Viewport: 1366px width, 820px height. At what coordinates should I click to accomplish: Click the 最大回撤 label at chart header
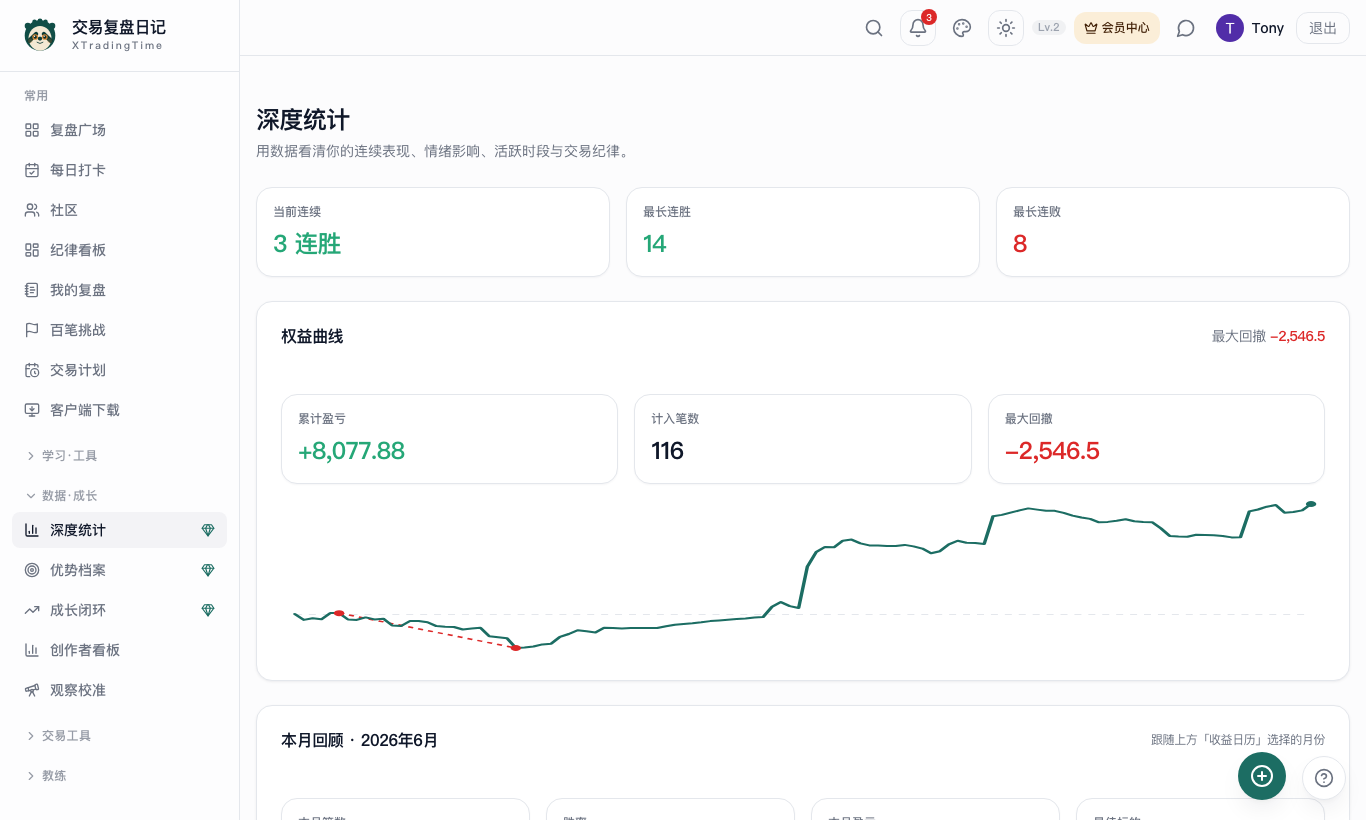click(1239, 336)
